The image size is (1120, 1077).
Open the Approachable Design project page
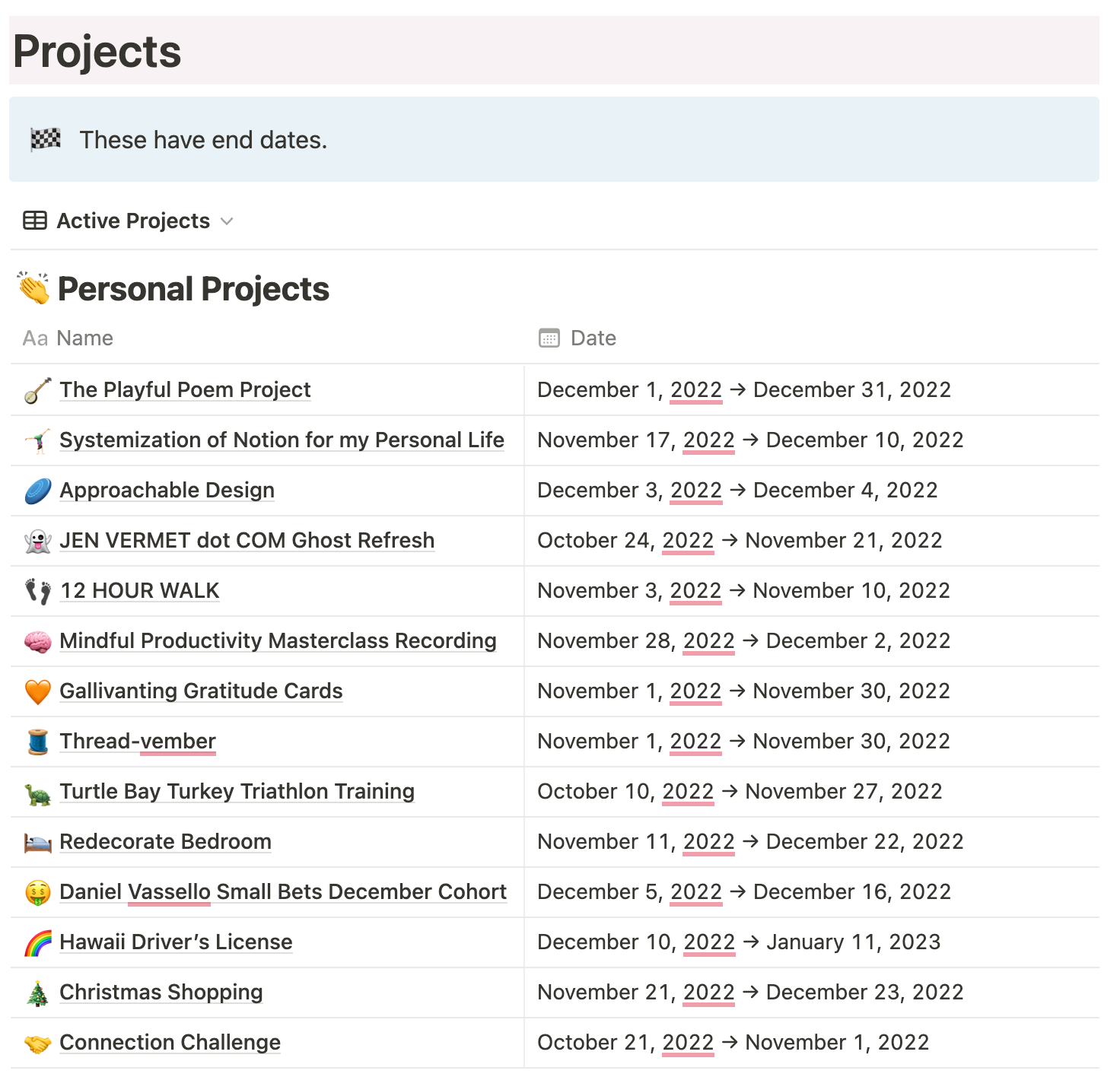pyautogui.click(x=167, y=491)
